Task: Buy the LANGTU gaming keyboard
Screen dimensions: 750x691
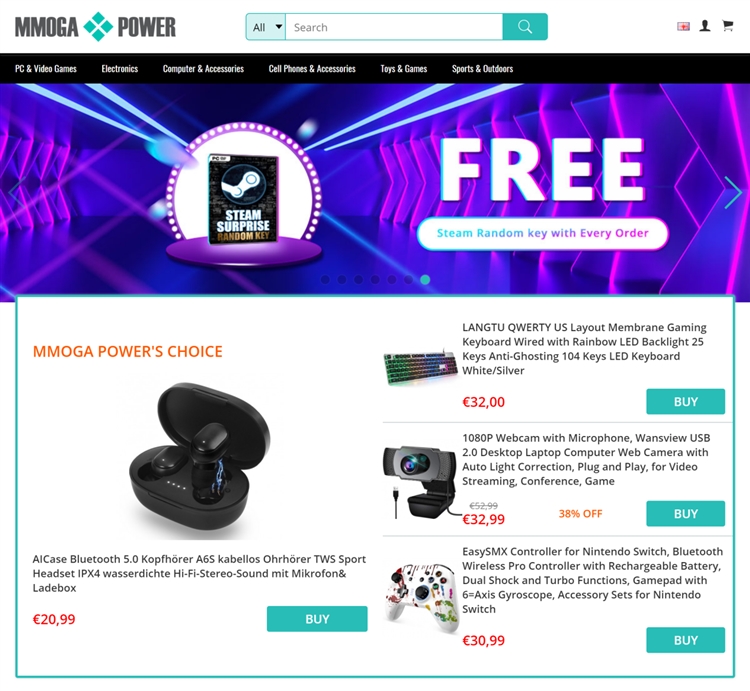Action: click(x=685, y=402)
